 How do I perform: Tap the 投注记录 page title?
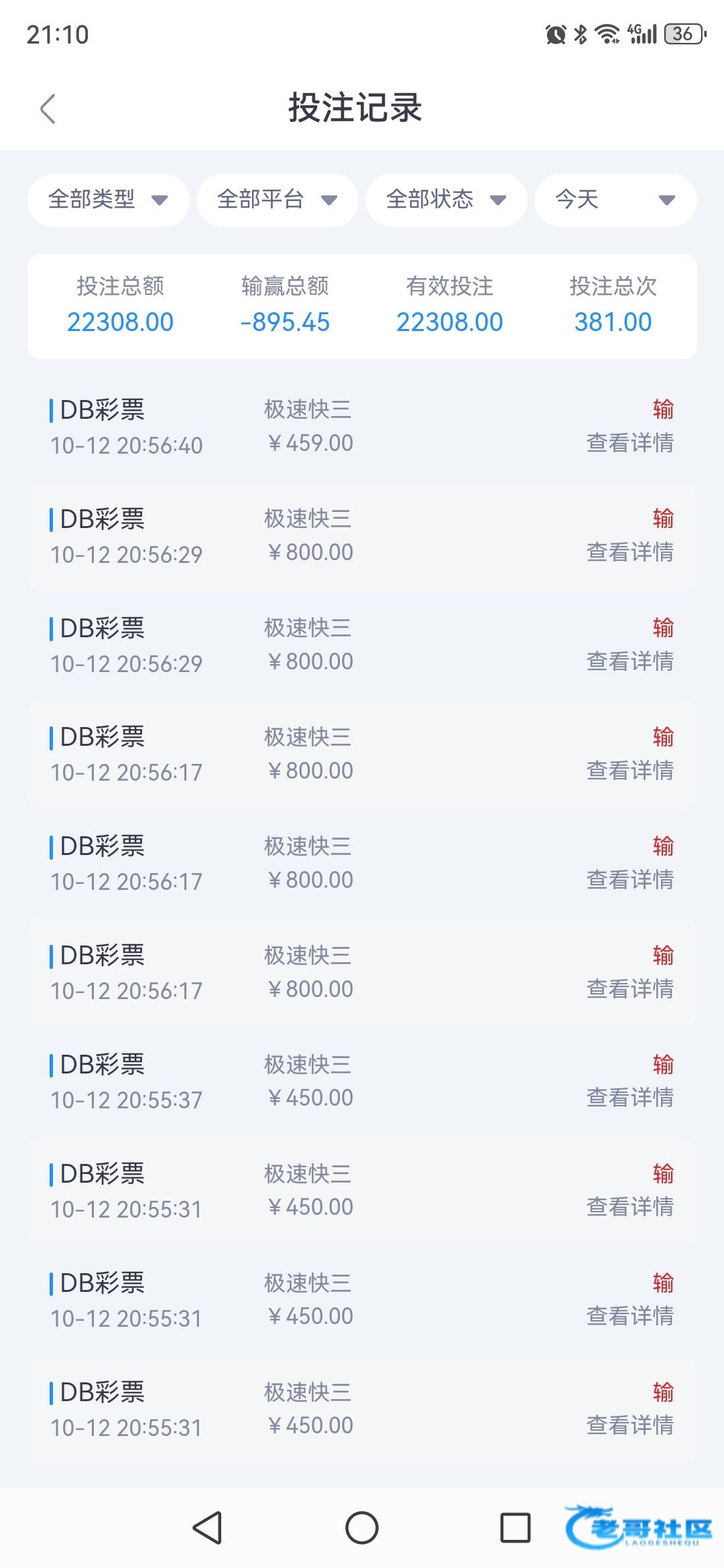(355, 108)
